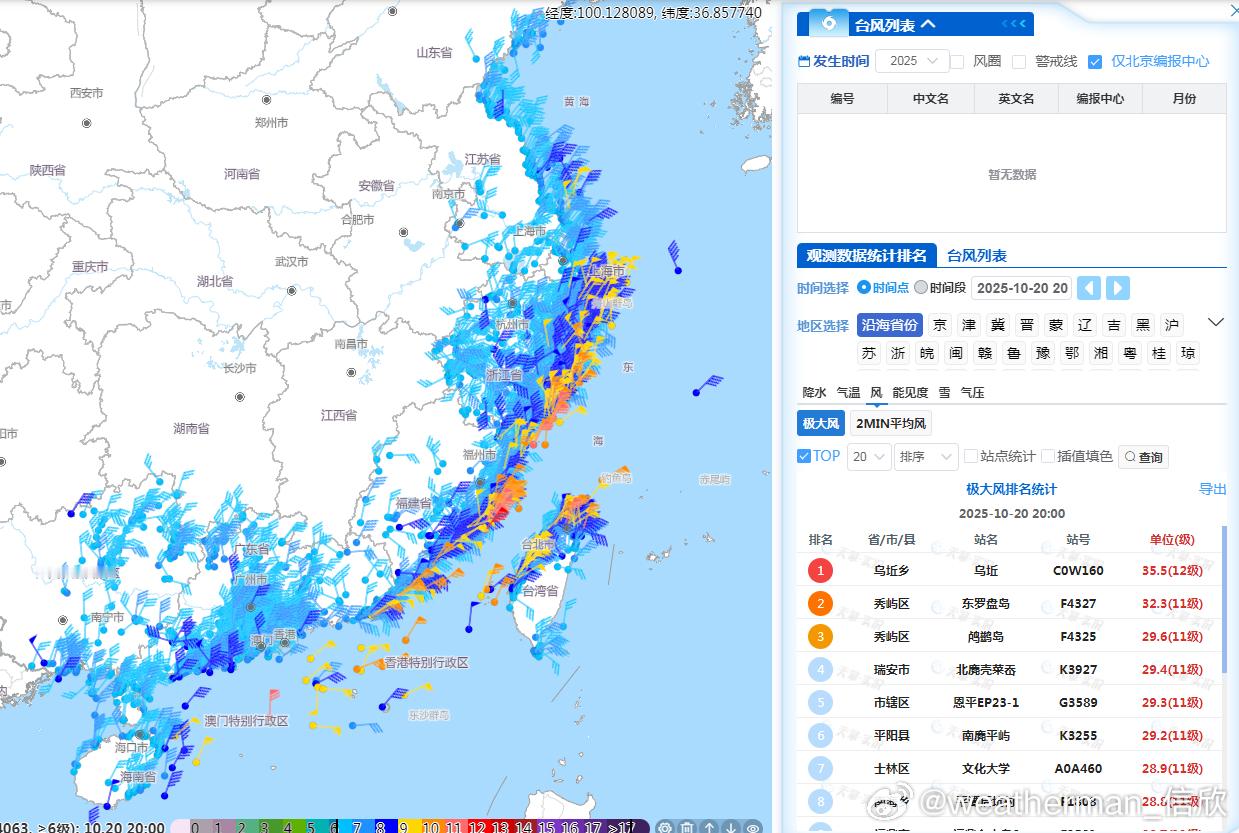Select the 沪 region button
The image size is (1239, 833).
[1172, 325]
